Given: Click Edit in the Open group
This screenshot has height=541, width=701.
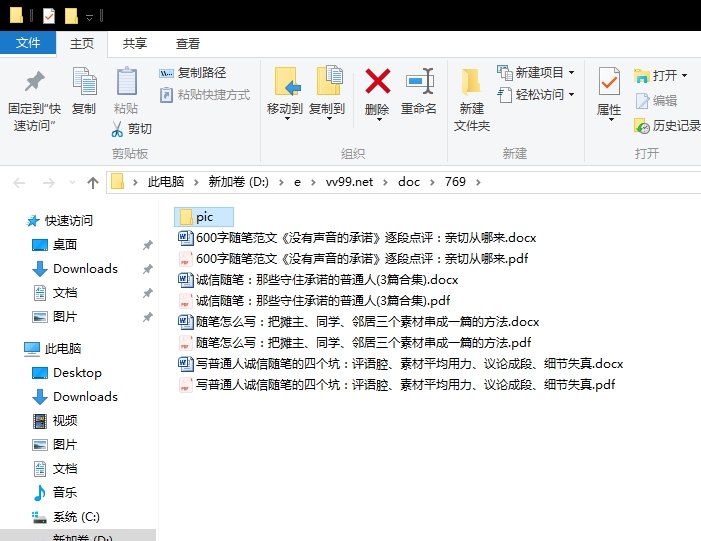Looking at the screenshot, I should 656,101.
